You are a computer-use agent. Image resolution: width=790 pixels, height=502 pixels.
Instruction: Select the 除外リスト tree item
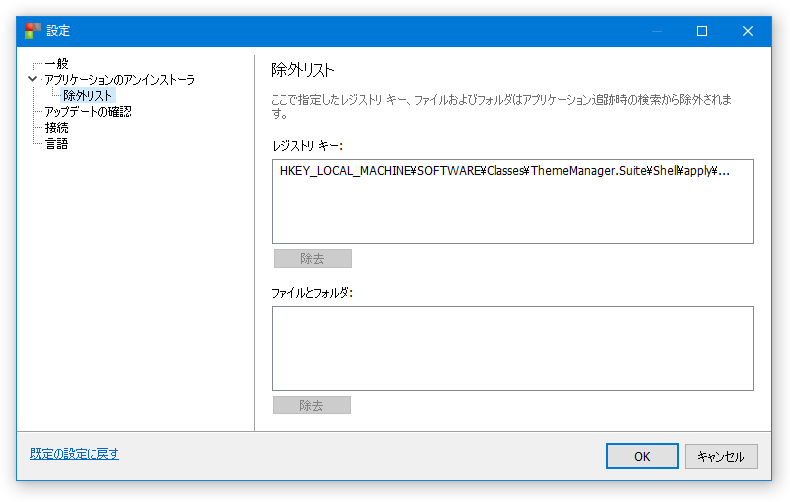88,95
